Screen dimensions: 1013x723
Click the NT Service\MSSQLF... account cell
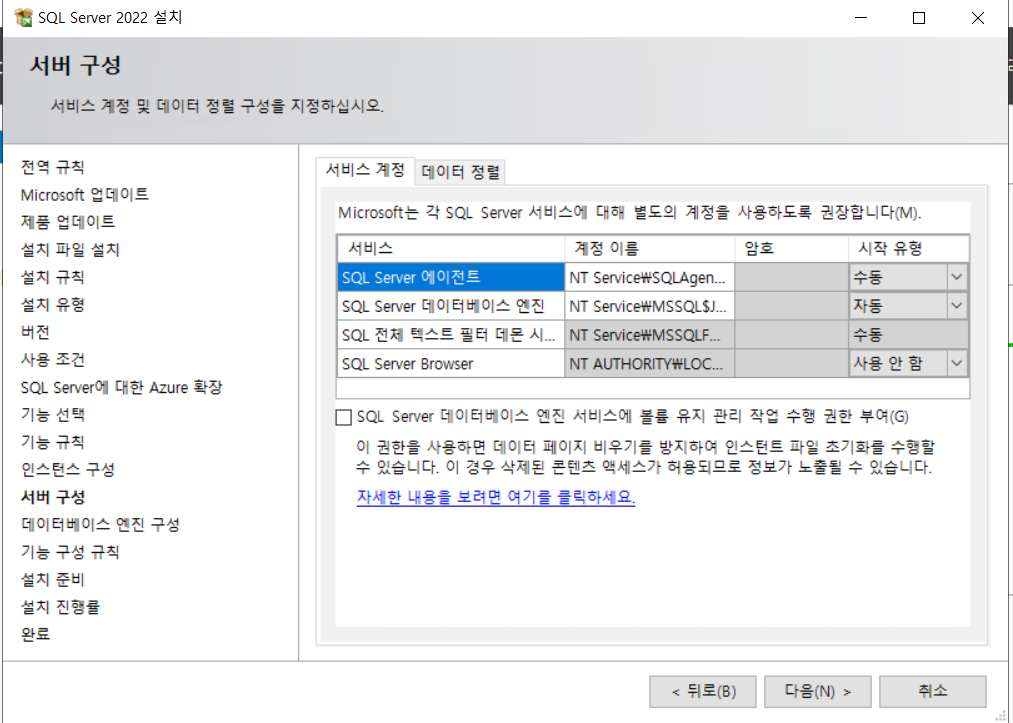coord(649,335)
